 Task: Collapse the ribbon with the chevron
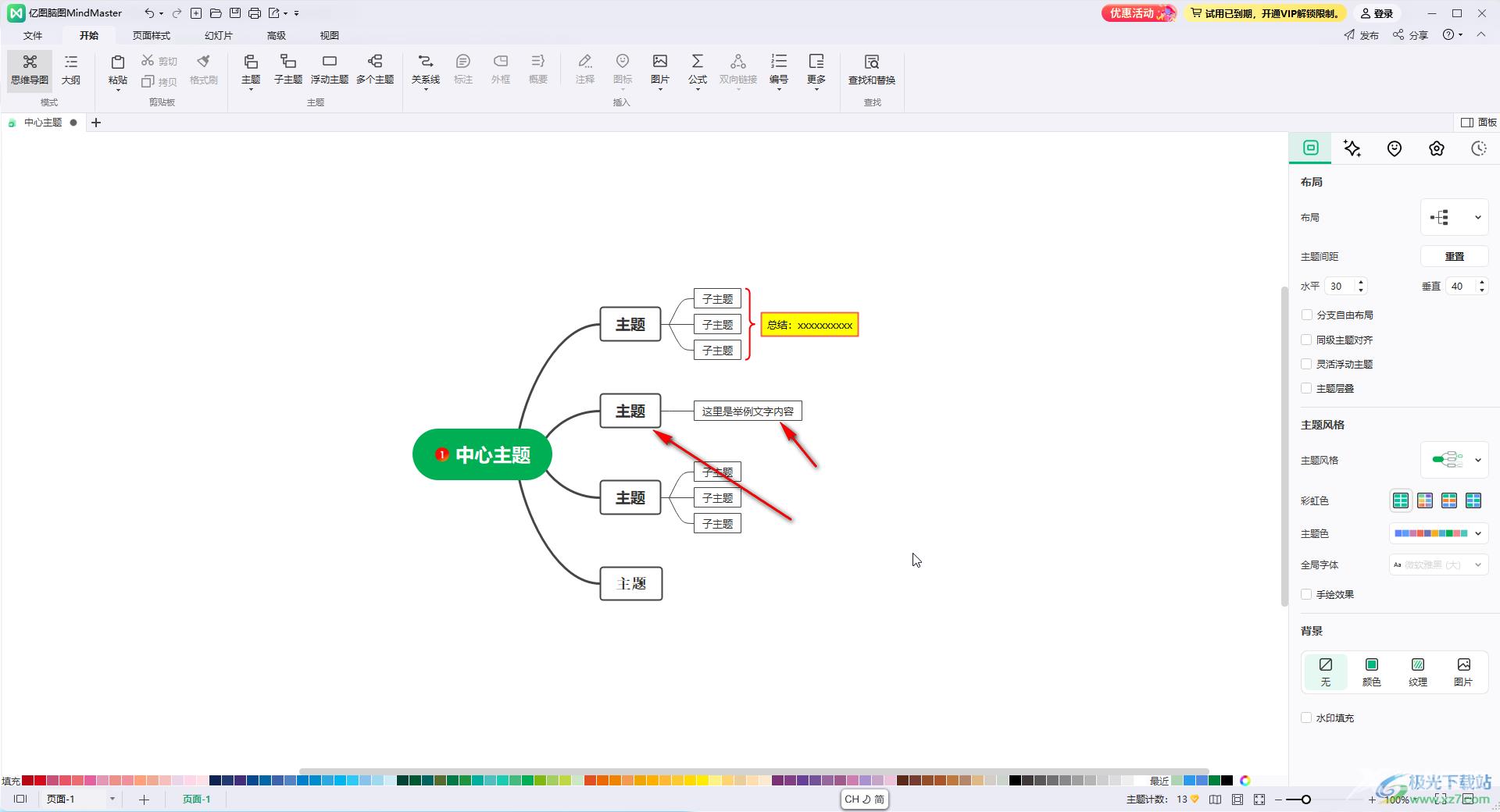pos(1481,34)
